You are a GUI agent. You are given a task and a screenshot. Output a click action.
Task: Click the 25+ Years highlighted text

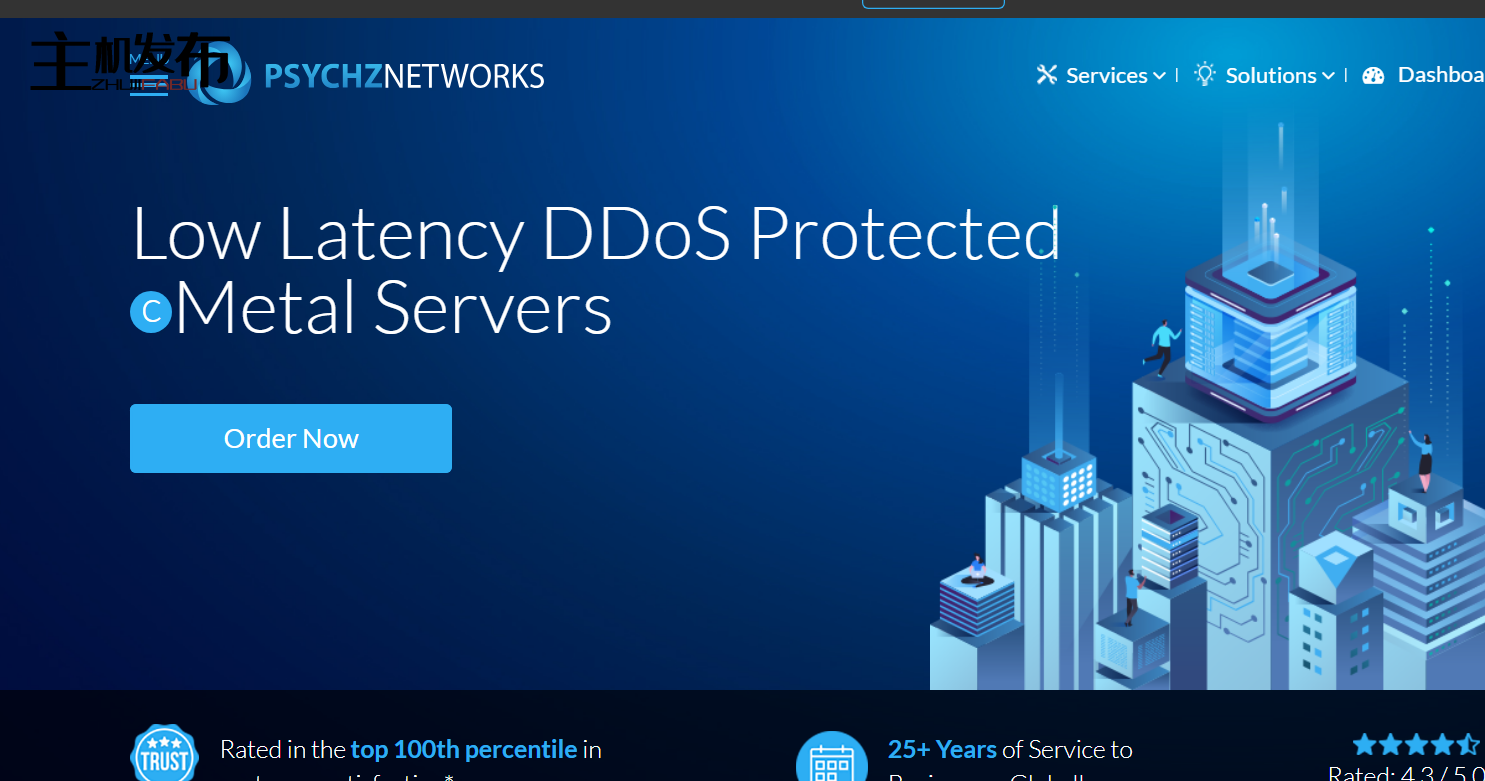(x=941, y=749)
